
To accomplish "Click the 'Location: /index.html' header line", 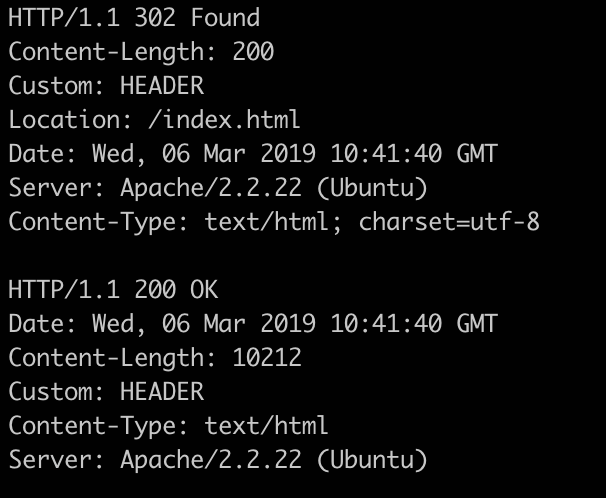I will click(x=154, y=120).
